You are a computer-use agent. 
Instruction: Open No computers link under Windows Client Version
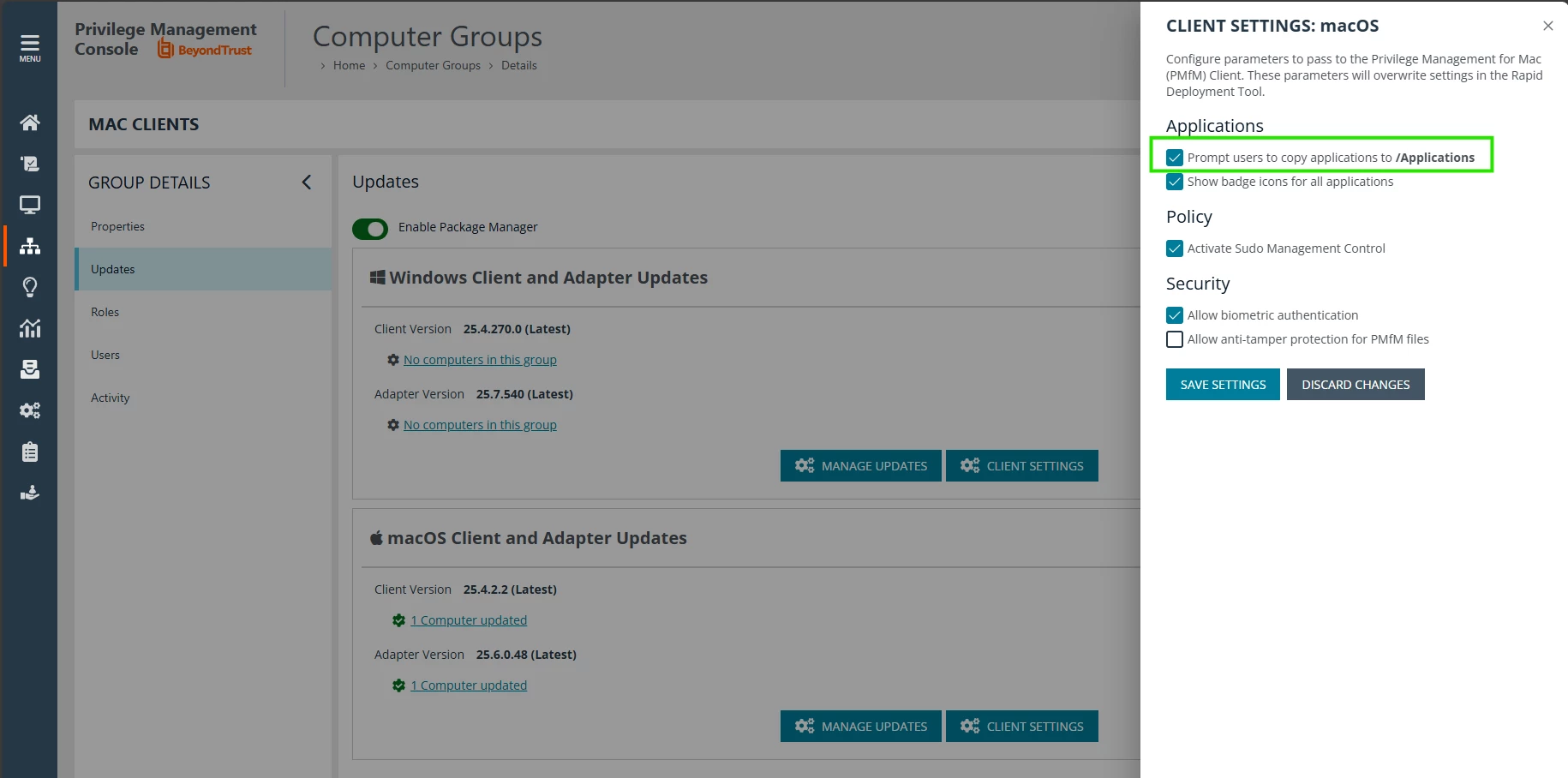[480, 360]
